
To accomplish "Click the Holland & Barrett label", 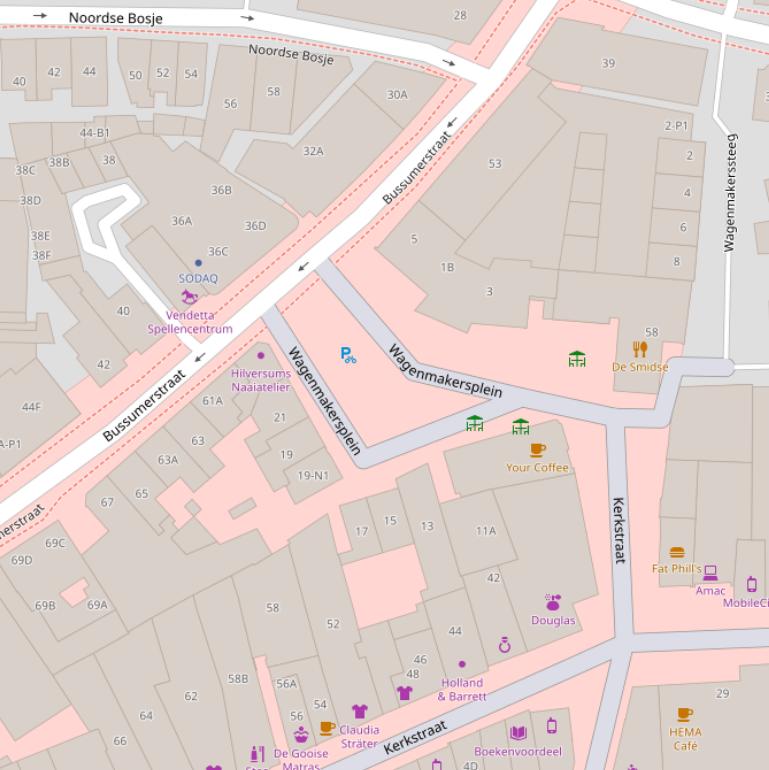I will click(x=461, y=689).
